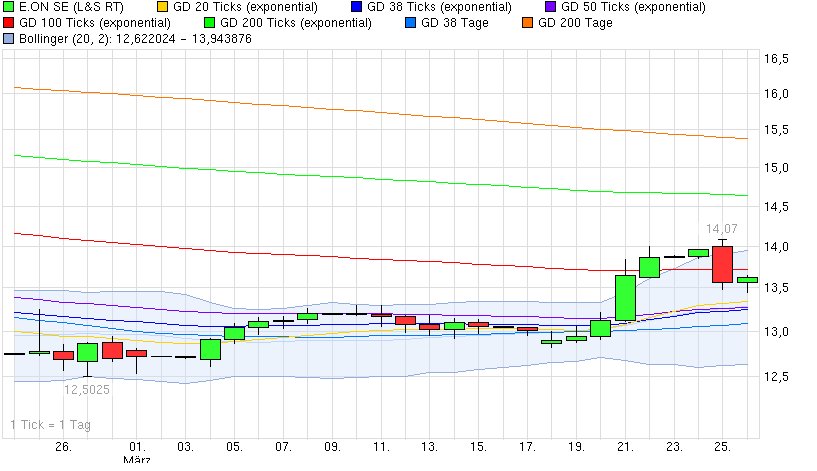The width and height of the screenshot is (817, 471).
Task: Select the GD 50 Ticks (exponential) label
Action: pos(633,7)
